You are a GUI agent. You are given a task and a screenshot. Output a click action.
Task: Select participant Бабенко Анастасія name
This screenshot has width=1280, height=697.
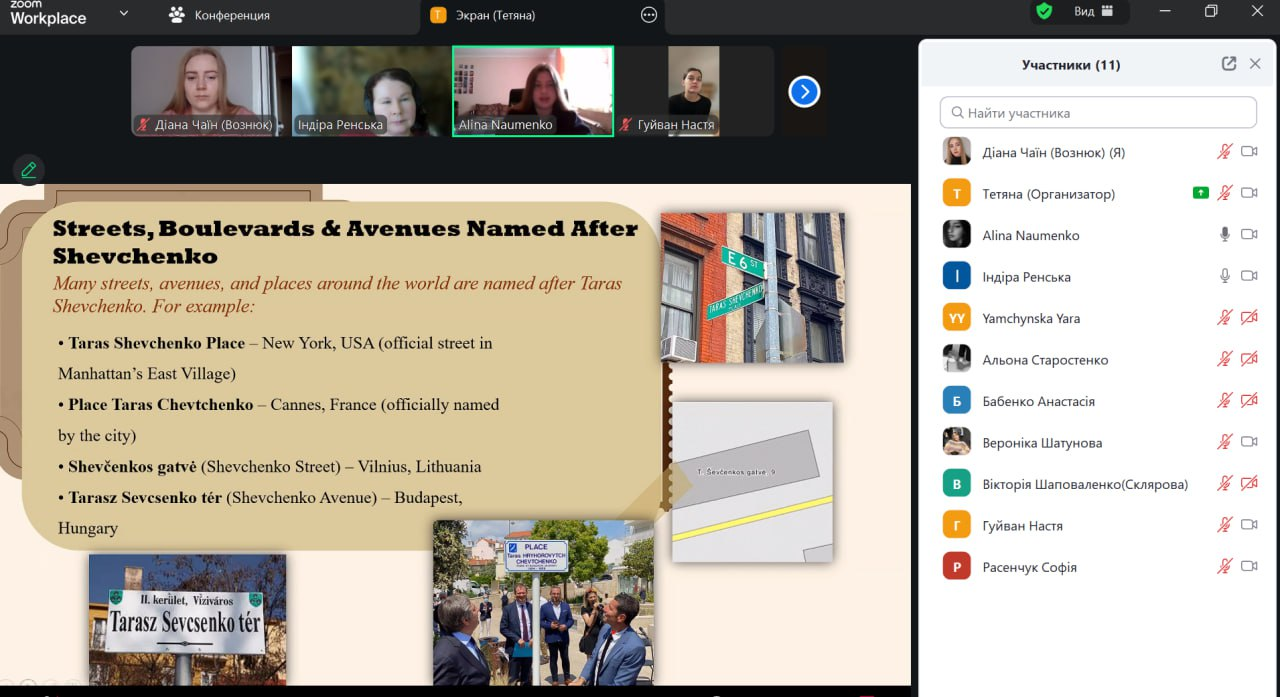pyautogui.click(x=1038, y=401)
